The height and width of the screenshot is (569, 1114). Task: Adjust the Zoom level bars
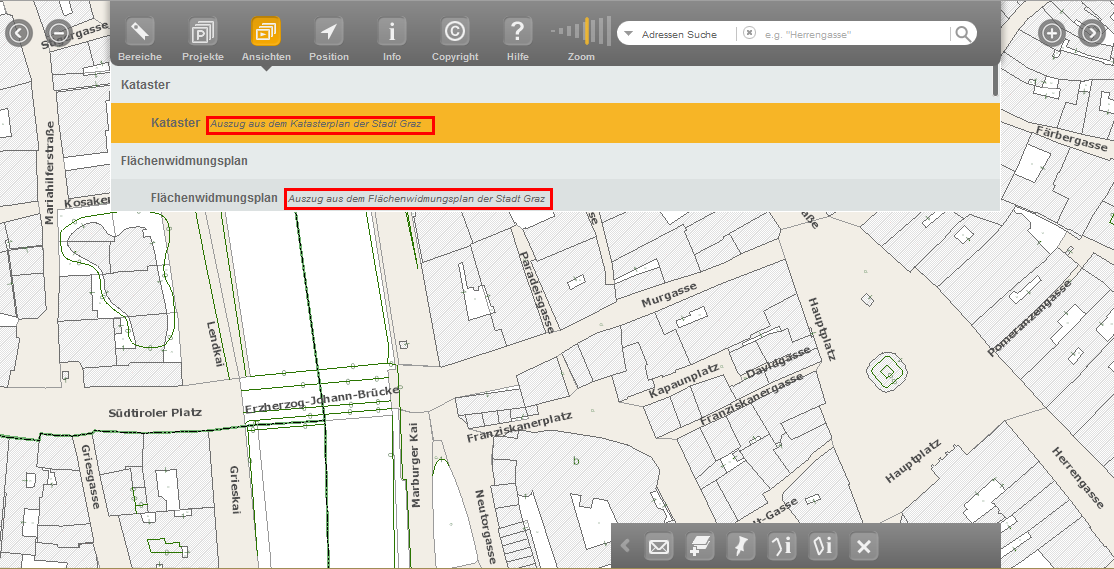click(x=581, y=32)
